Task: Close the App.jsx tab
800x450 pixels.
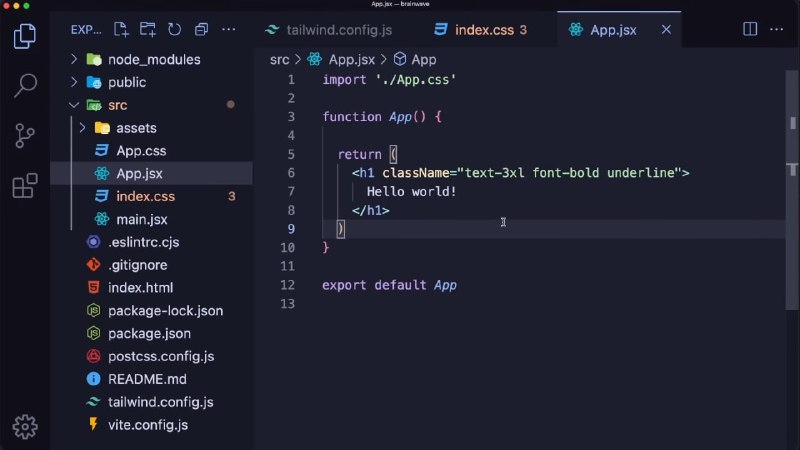Action: 666,30
